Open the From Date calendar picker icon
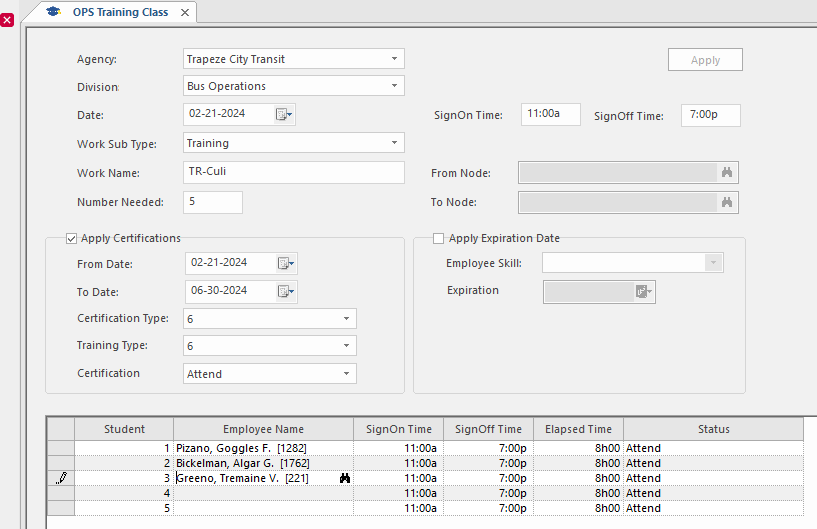This screenshot has width=817, height=529. click(286, 263)
